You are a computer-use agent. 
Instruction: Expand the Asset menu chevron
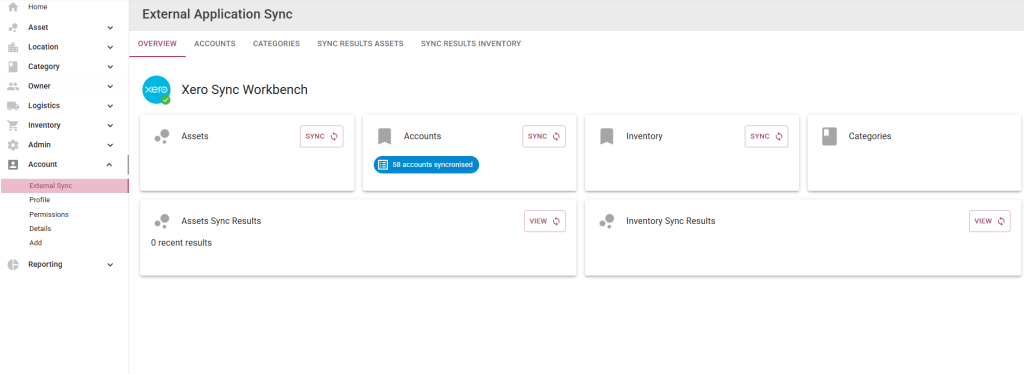coord(110,27)
